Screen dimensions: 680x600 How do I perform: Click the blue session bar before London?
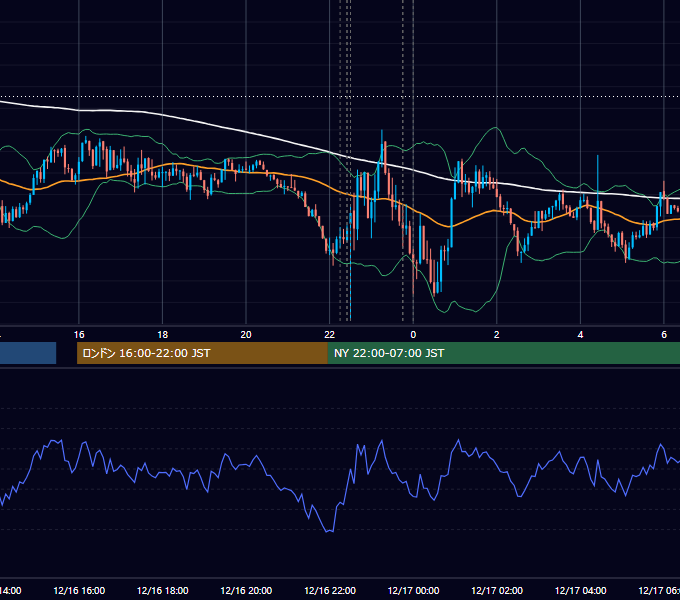(28, 353)
